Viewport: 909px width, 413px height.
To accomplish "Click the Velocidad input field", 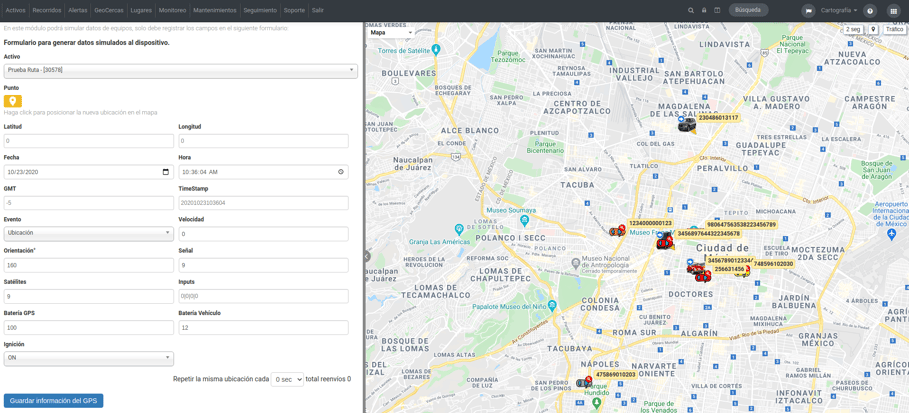I will coord(263,234).
